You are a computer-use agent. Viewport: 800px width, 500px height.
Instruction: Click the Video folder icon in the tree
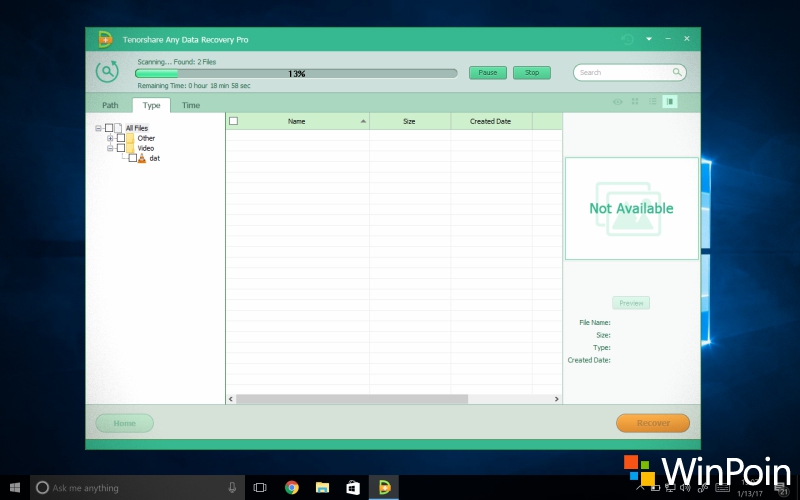point(130,148)
